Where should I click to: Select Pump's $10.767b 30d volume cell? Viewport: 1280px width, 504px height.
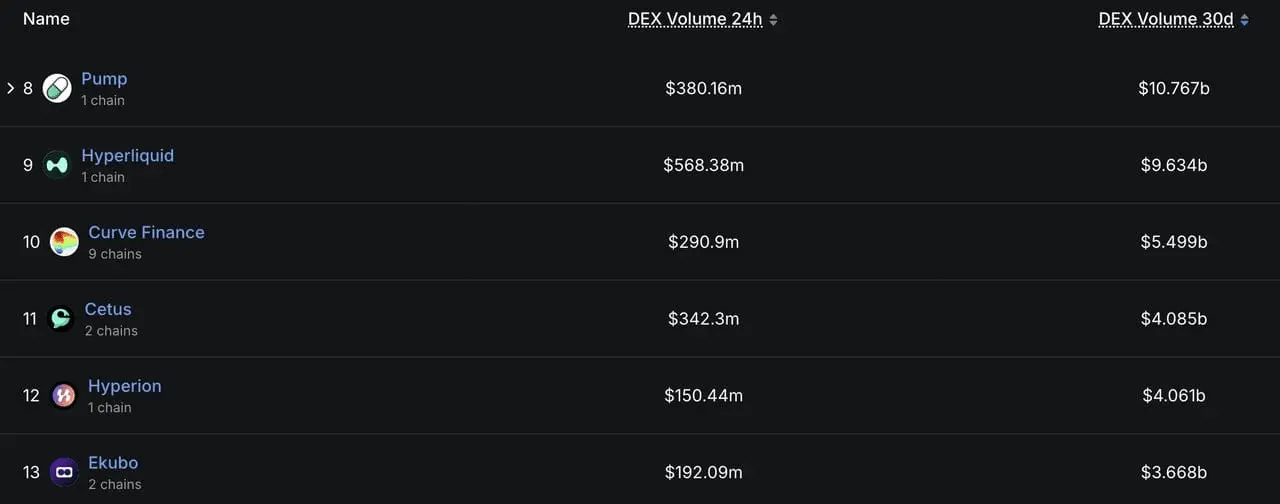coord(1174,88)
